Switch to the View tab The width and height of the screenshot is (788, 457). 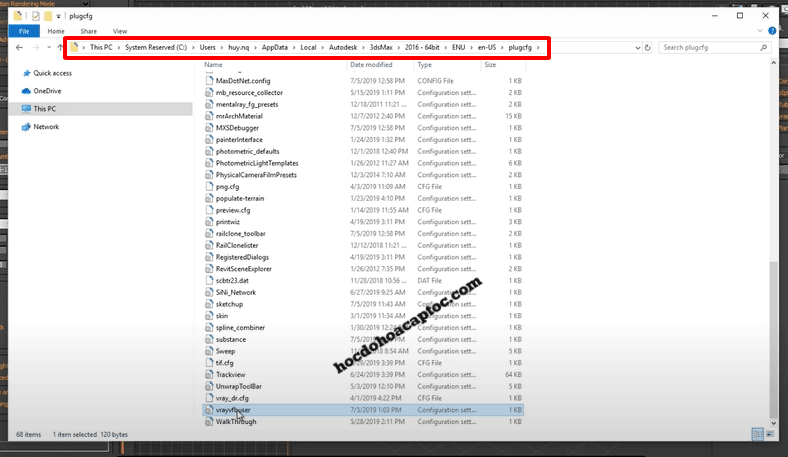(x=120, y=31)
